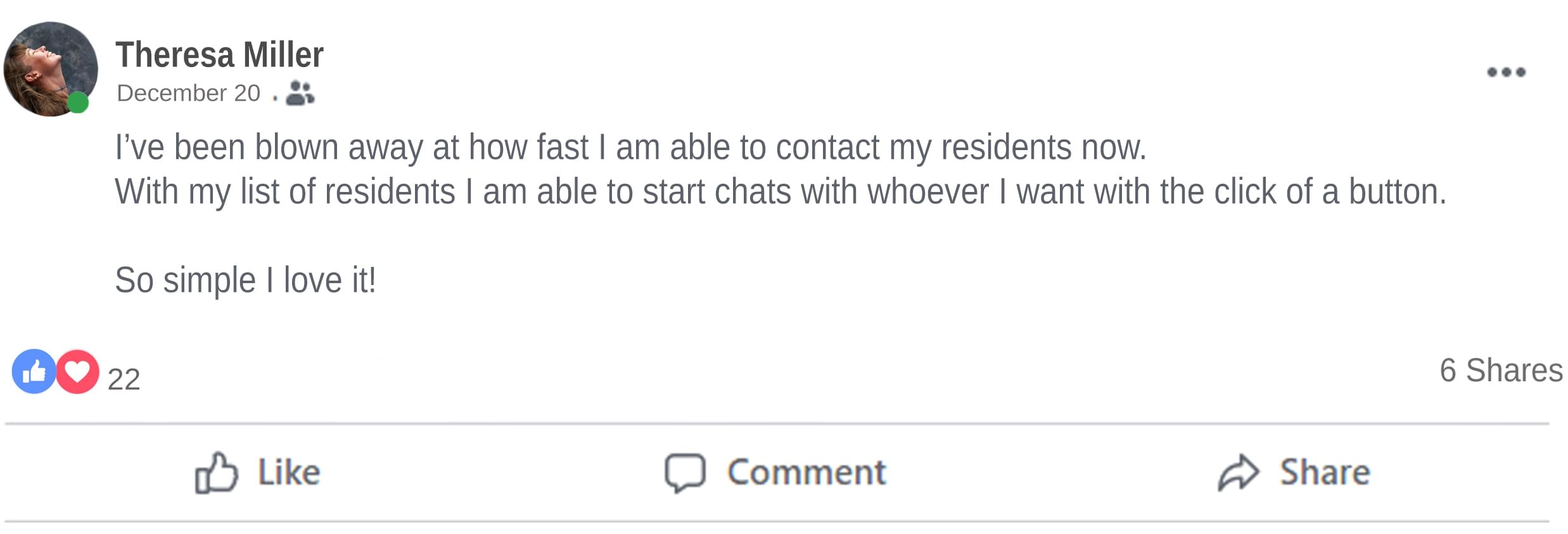
Task: Click the green online status dot
Action: click(x=78, y=102)
